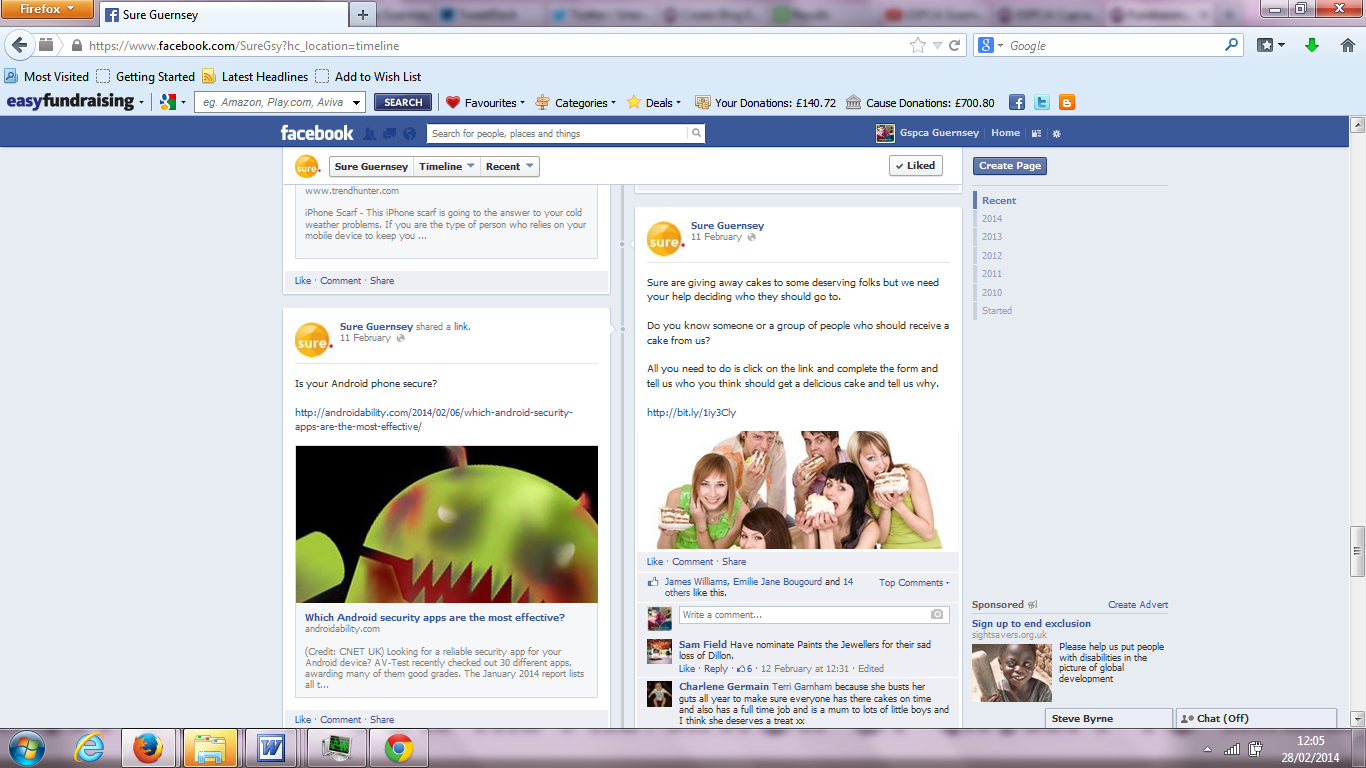The image size is (1366, 768).
Task: Open the Recent dropdown in page header
Action: [x=510, y=166]
